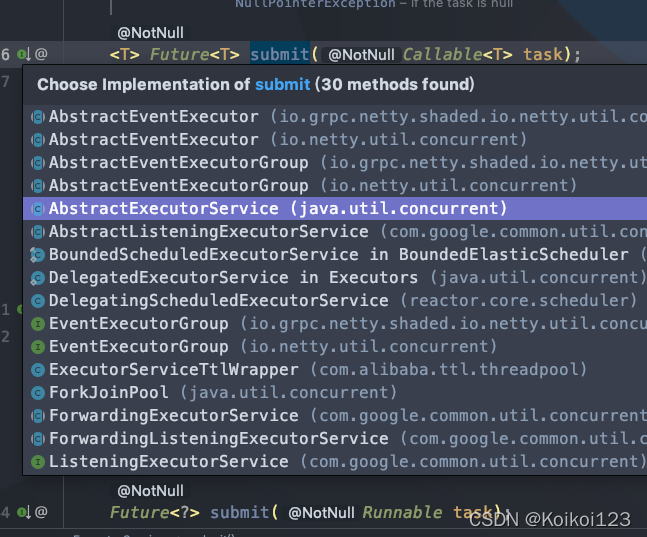Select AbstractExecutorService (java.util.concurrent)

335,208
